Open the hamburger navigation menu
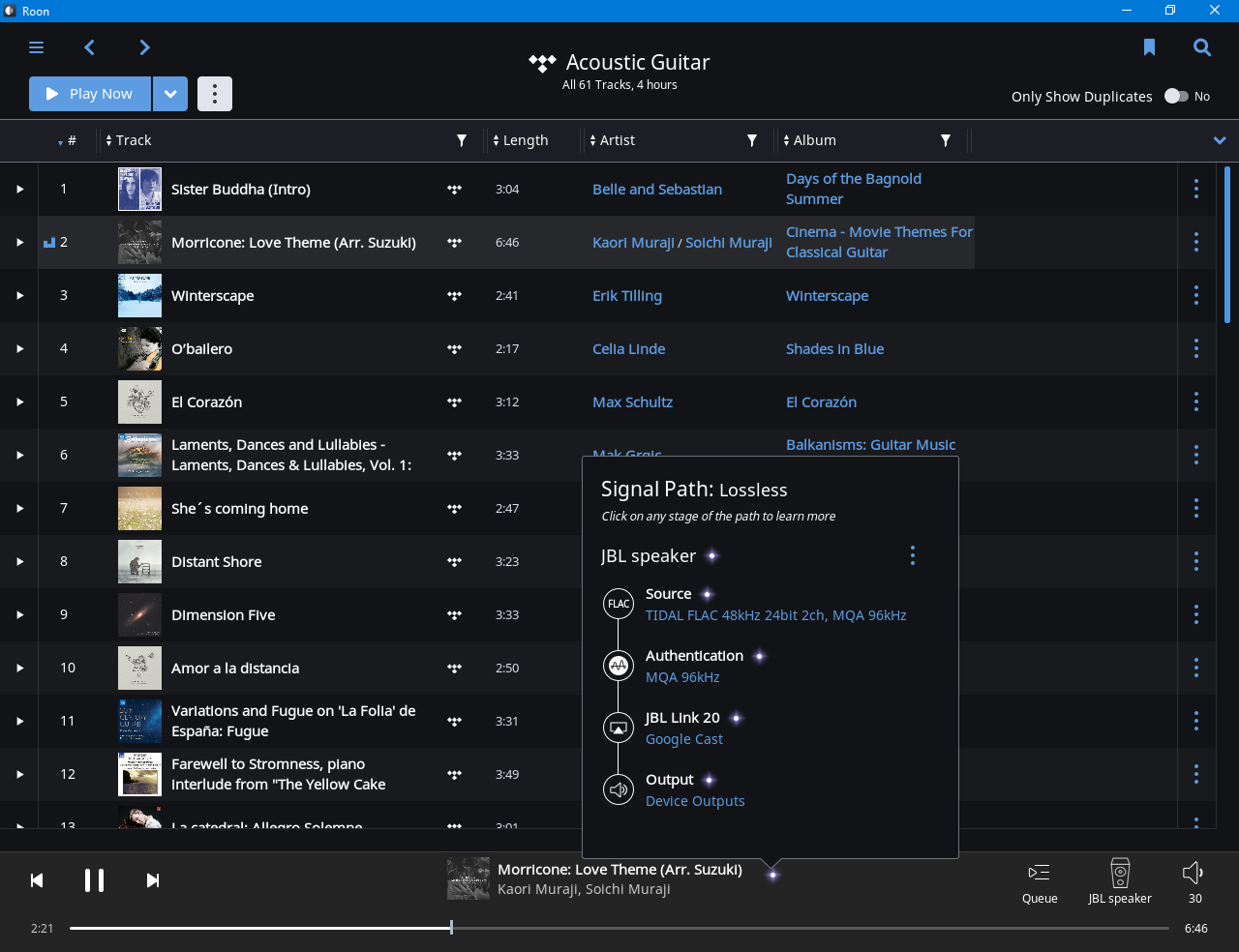Image resolution: width=1239 pixels, height=952 pixels. 37,47
